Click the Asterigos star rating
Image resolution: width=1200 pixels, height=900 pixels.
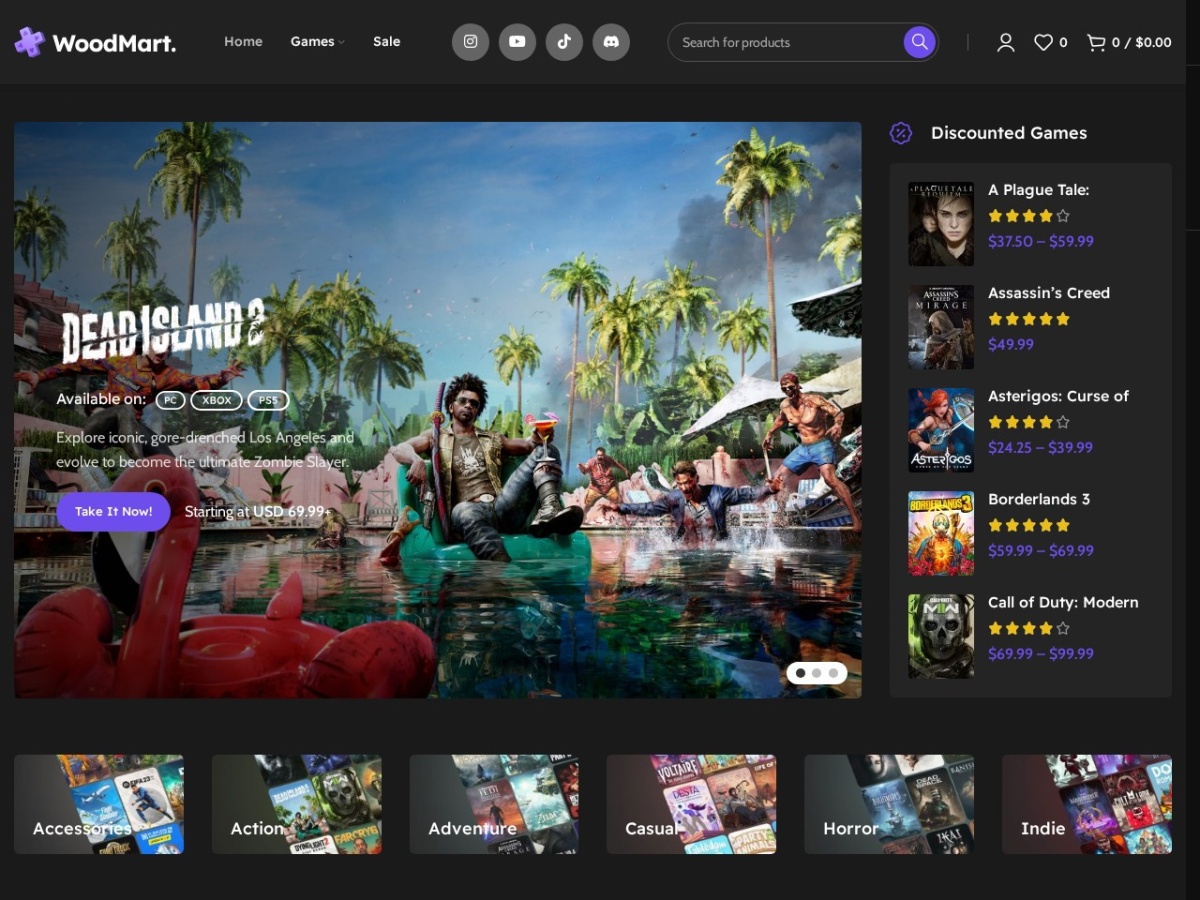[1029, 422]
